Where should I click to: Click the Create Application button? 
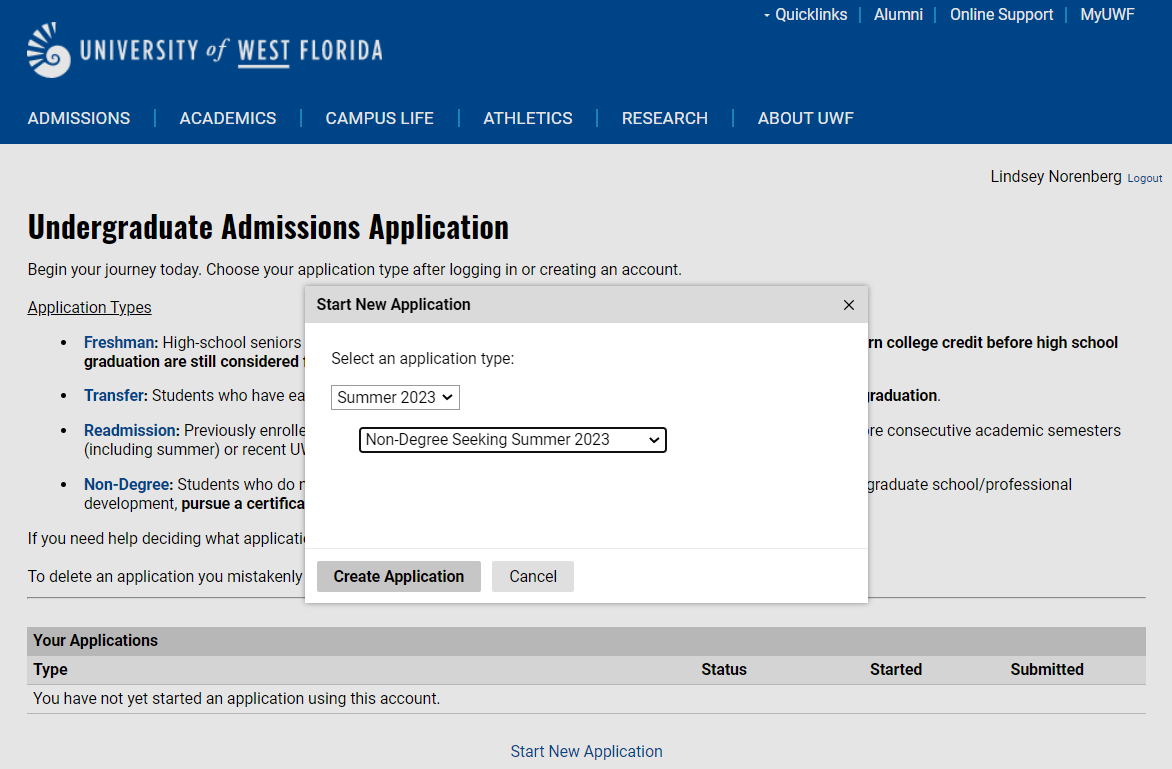pos(398,576)
